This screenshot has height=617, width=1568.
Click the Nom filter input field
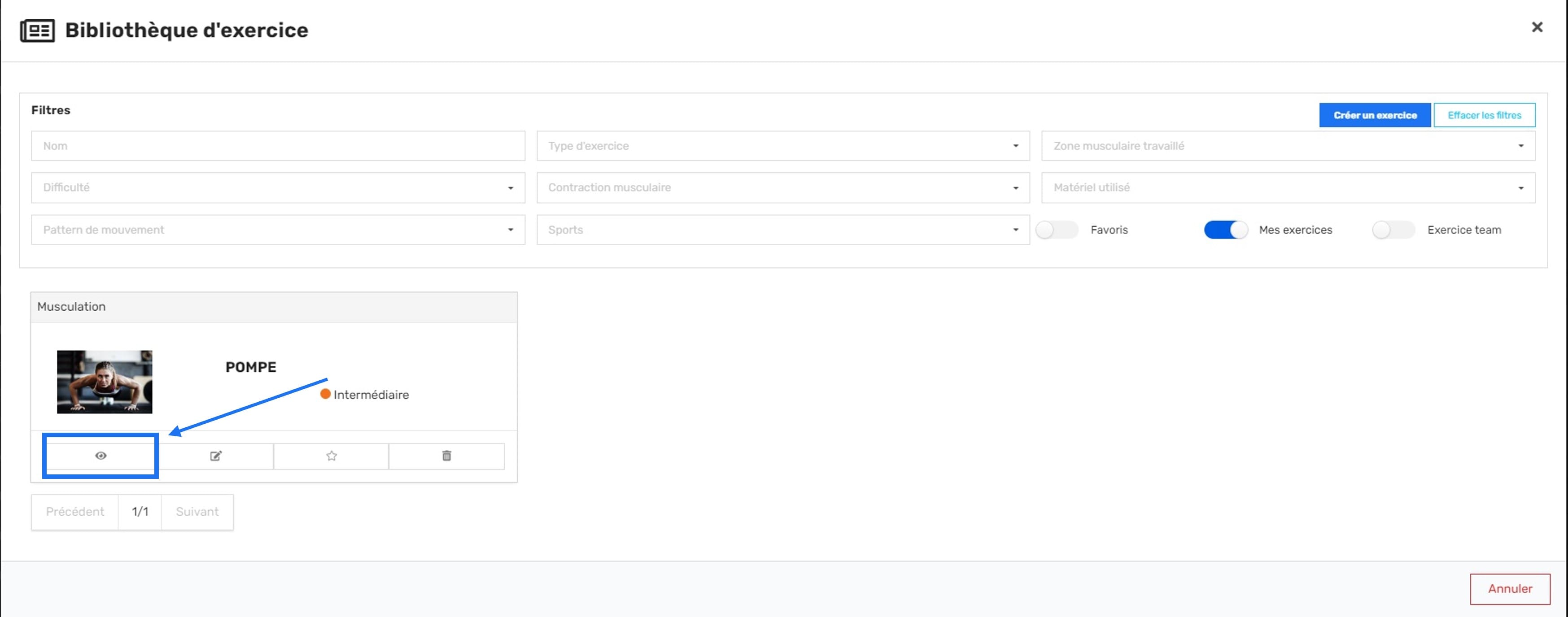[x=278, y=146]
